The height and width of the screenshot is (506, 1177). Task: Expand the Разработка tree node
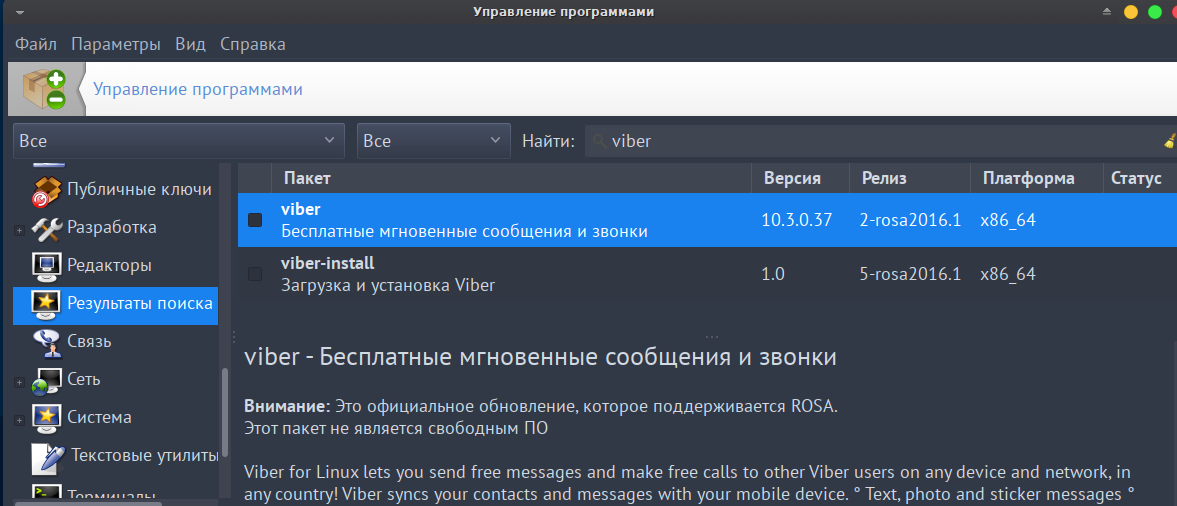coord(20,231)
